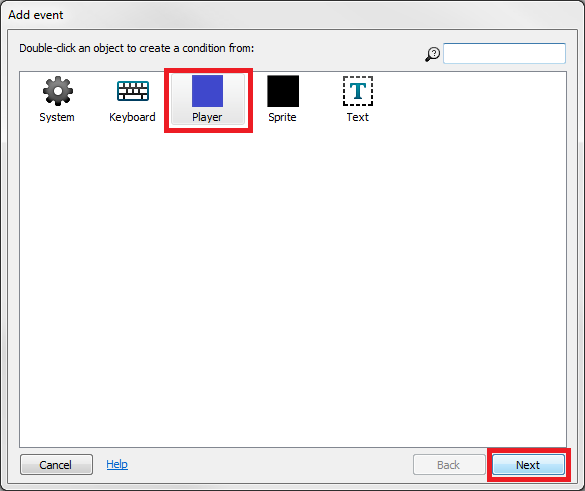Select the black Sprite object square
Viewport: 585px width, 491px height.
pyautogui.click(x=283, y=91)
